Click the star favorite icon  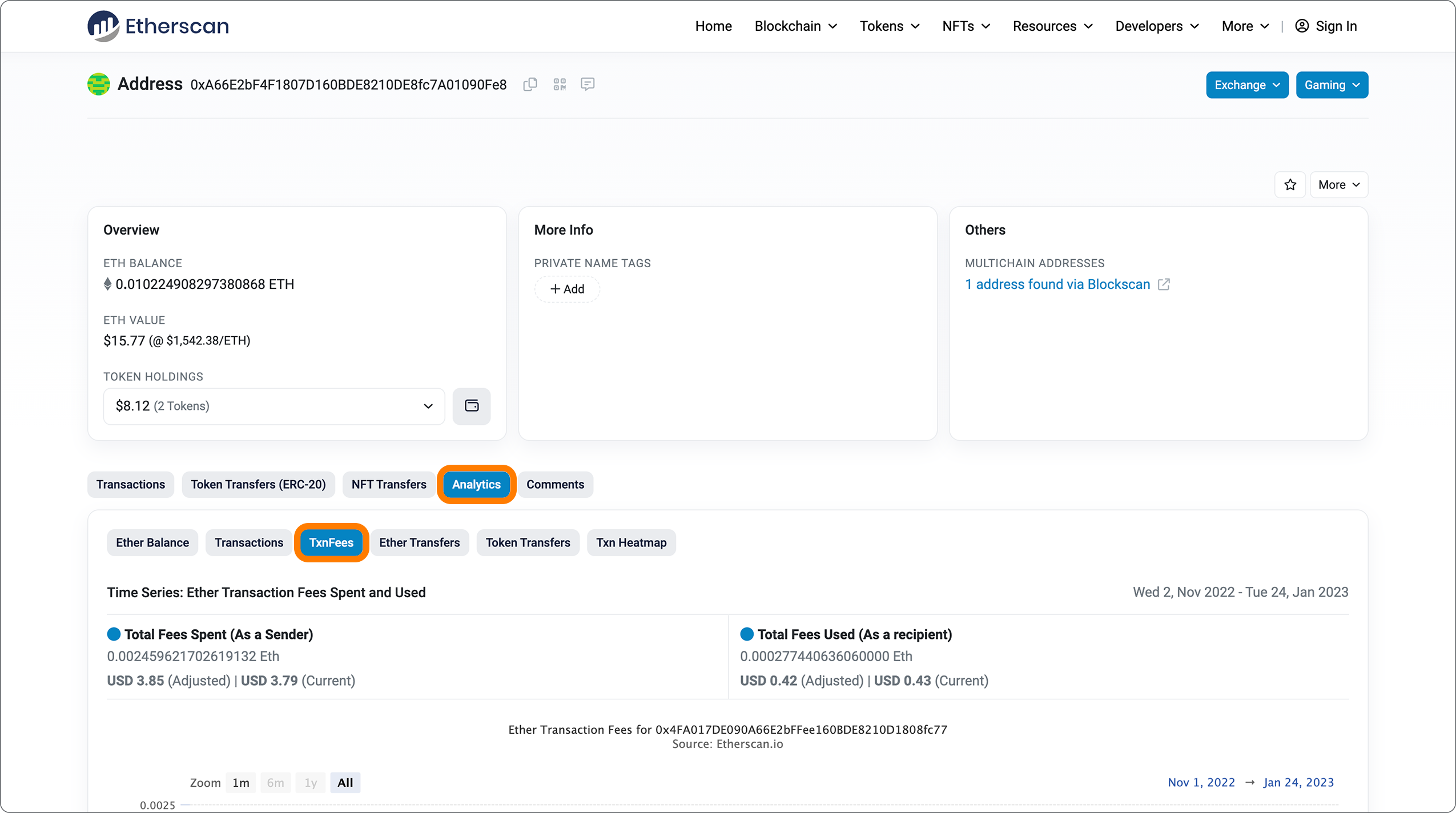pos(1290,184)
